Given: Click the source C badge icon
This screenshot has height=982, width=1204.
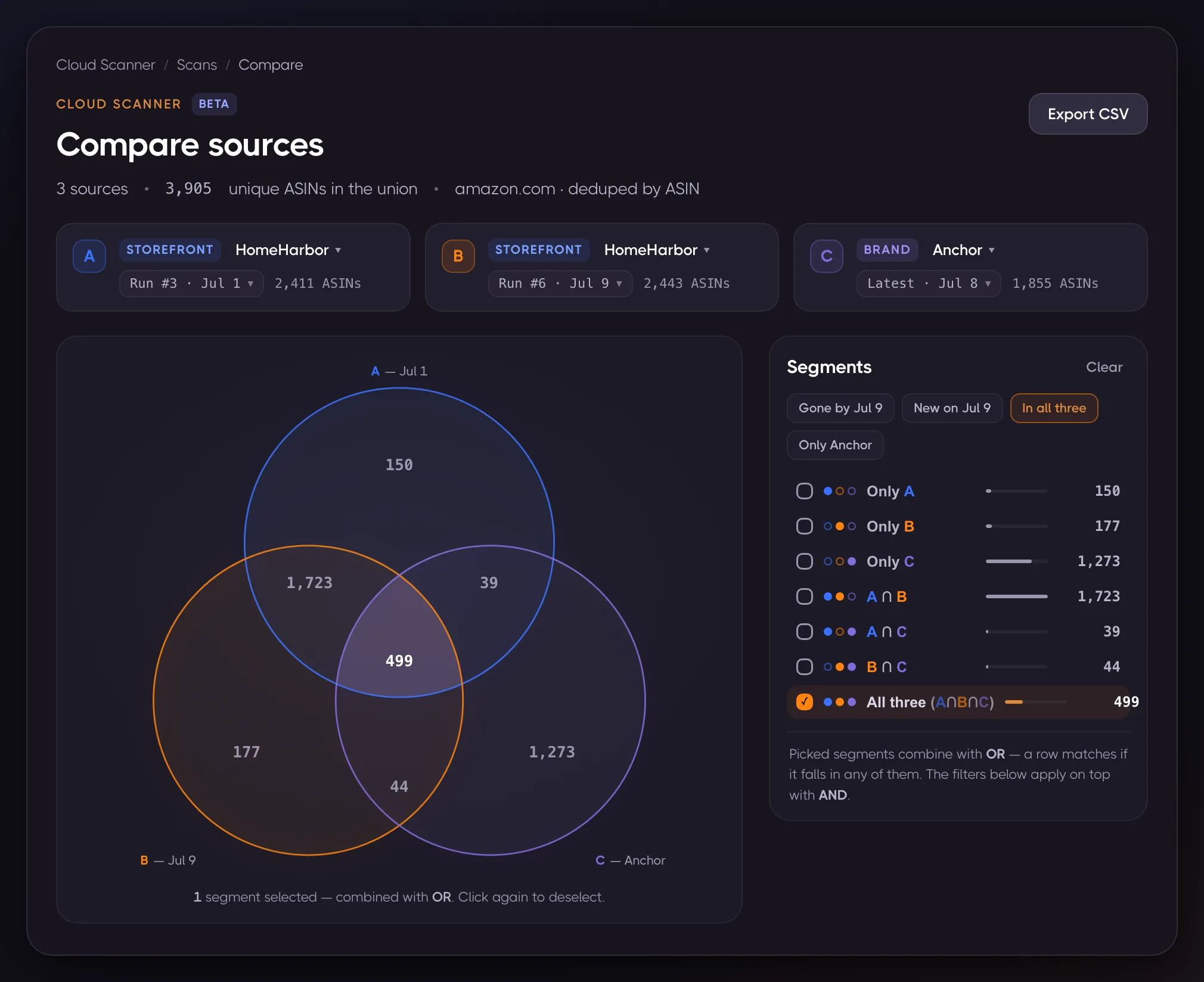Looking at the screenshot, I should pos(827,256).
